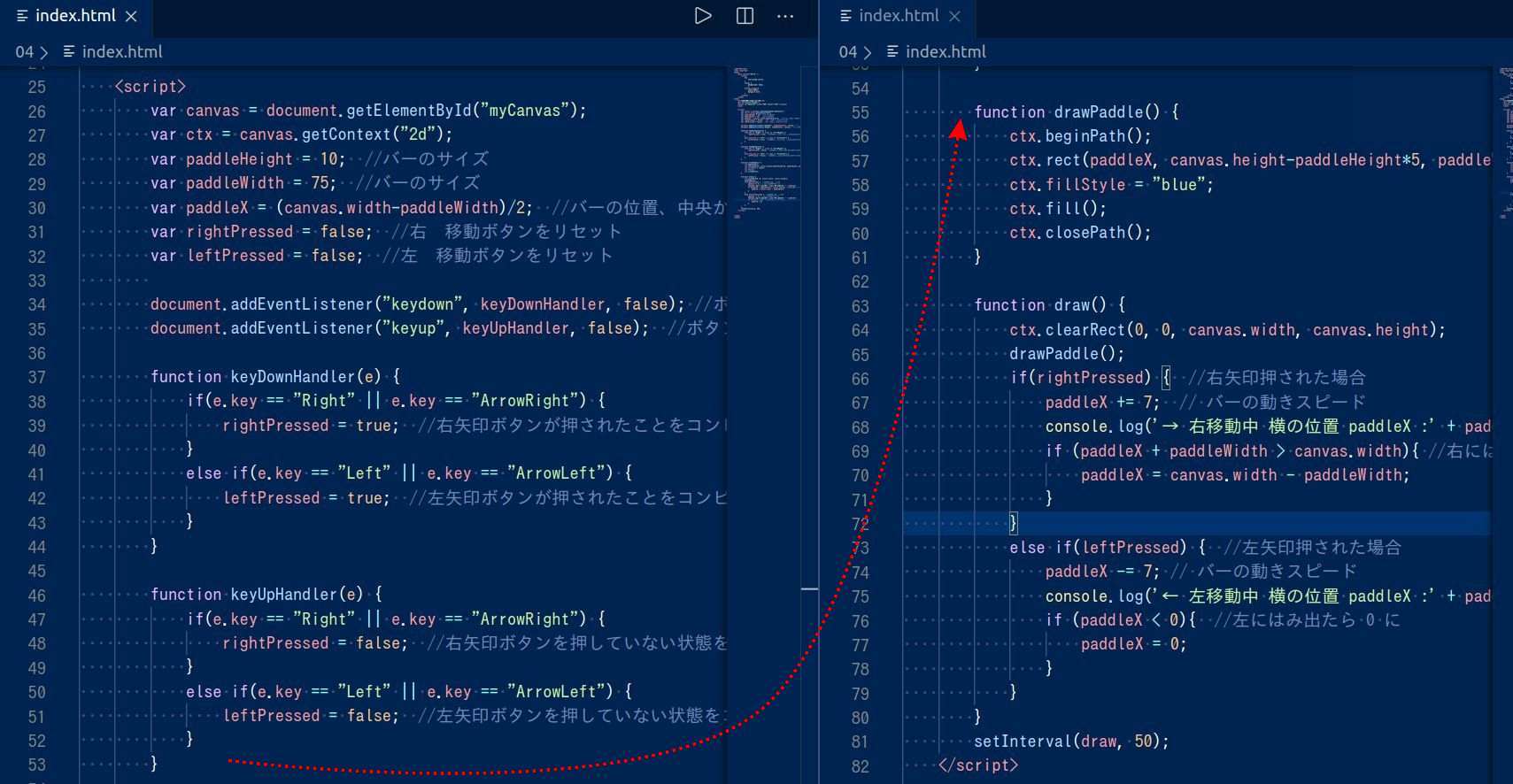Click the right editor minimap
The image size is (1513, 784).
coord(1507,142)
